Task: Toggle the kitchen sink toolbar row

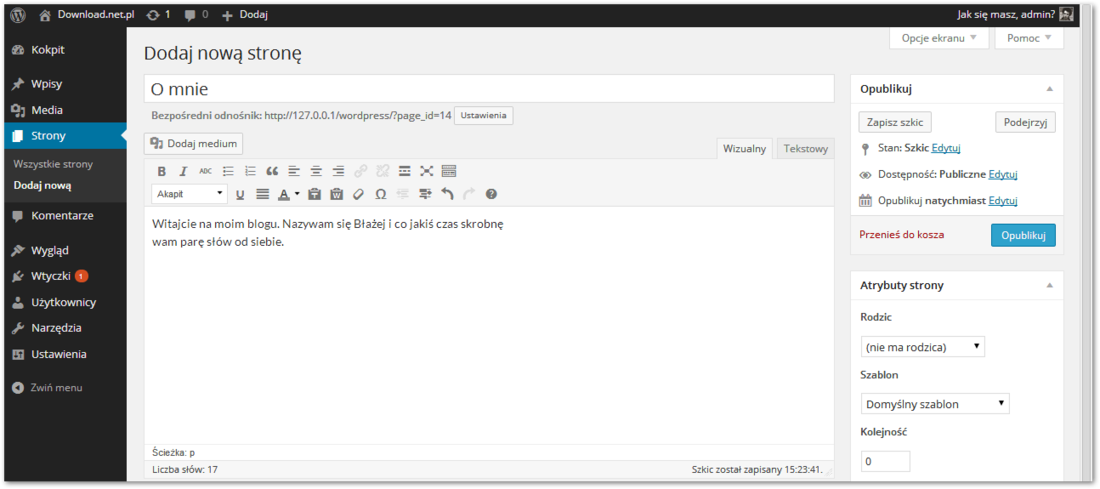Action: pyautogui.click(x=449, y=171)
